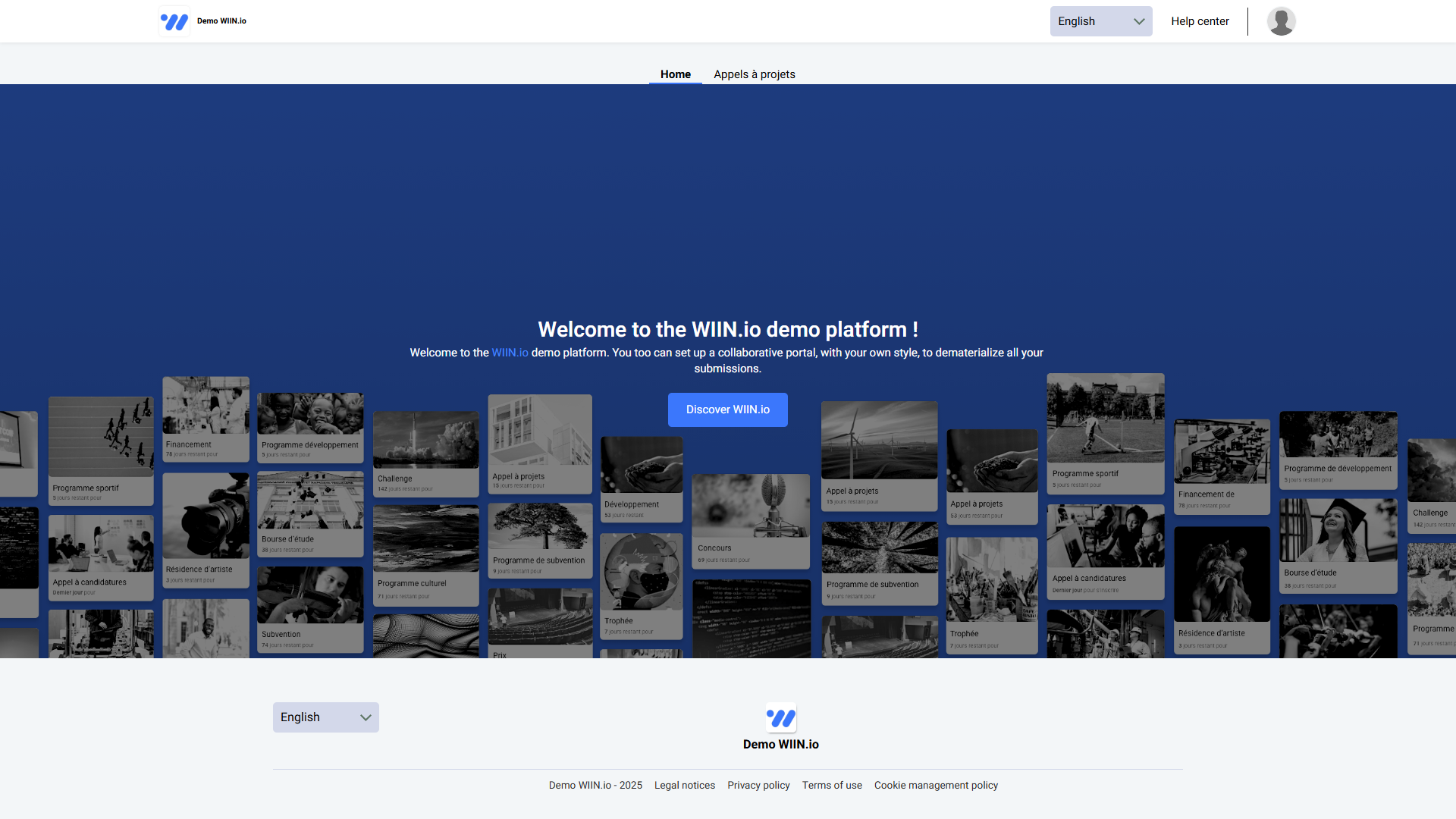This screenshot has height=819, width=1456.
Task: Click the Discover WIIN.io button
Action: pyautogui.click(x=728, y=409)
